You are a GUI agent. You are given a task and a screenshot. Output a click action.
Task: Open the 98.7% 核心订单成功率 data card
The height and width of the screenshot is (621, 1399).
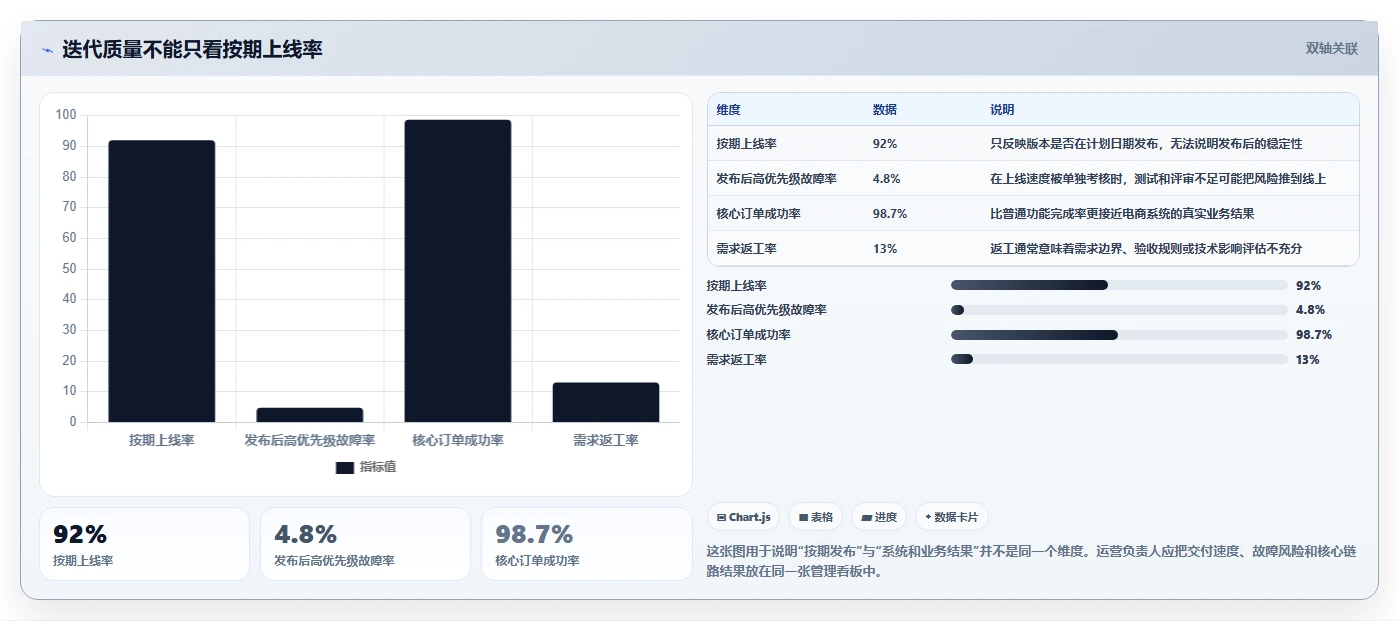pyautogui.click(x=587, y=544)
